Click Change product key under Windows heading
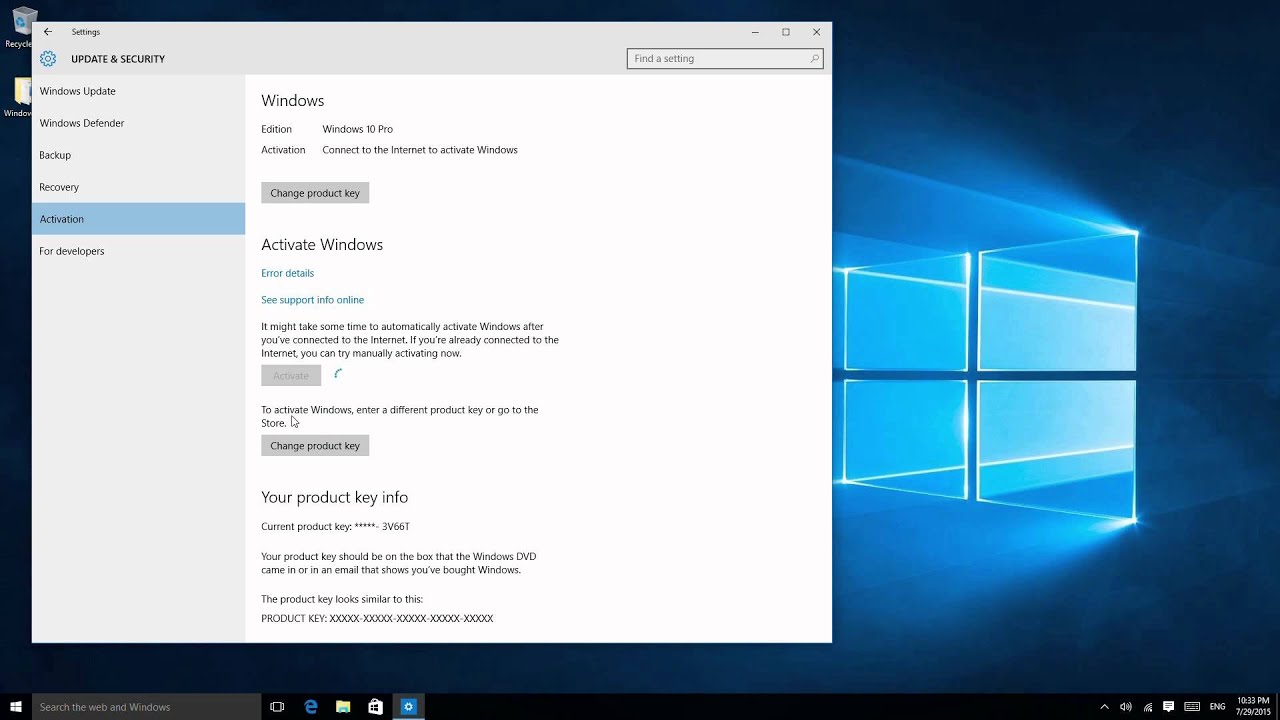Image resolution: width=1280 pixels, height=720 pixels. pos(315,193)
